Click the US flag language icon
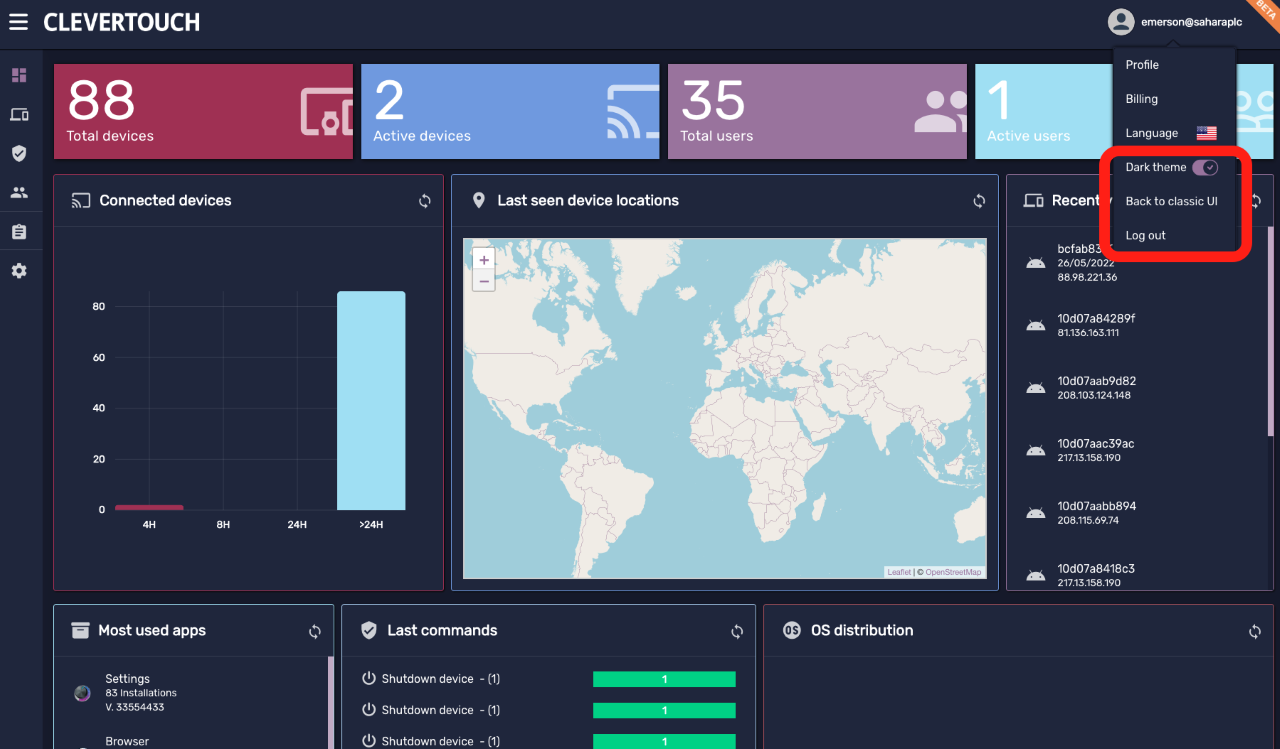The height and width of the screenshot is (749, 1280). pyautogui.click(x=1207, y=133)
